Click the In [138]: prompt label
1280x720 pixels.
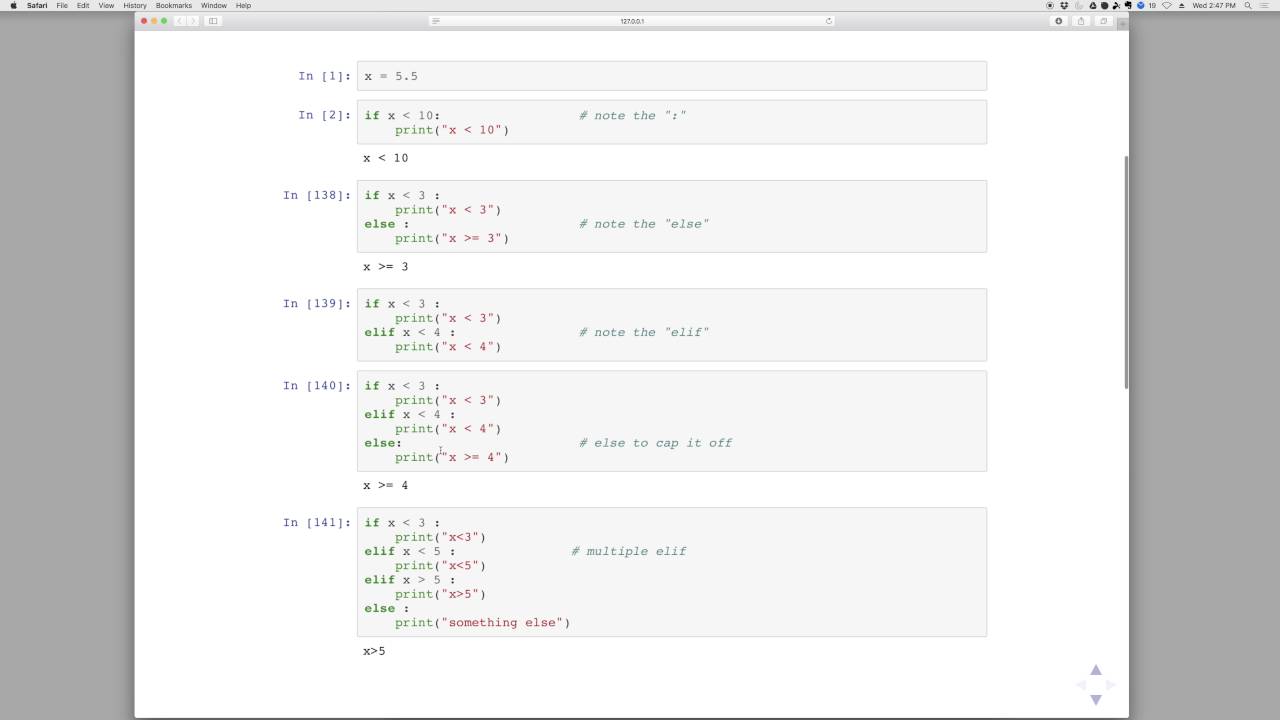point(317,195)
